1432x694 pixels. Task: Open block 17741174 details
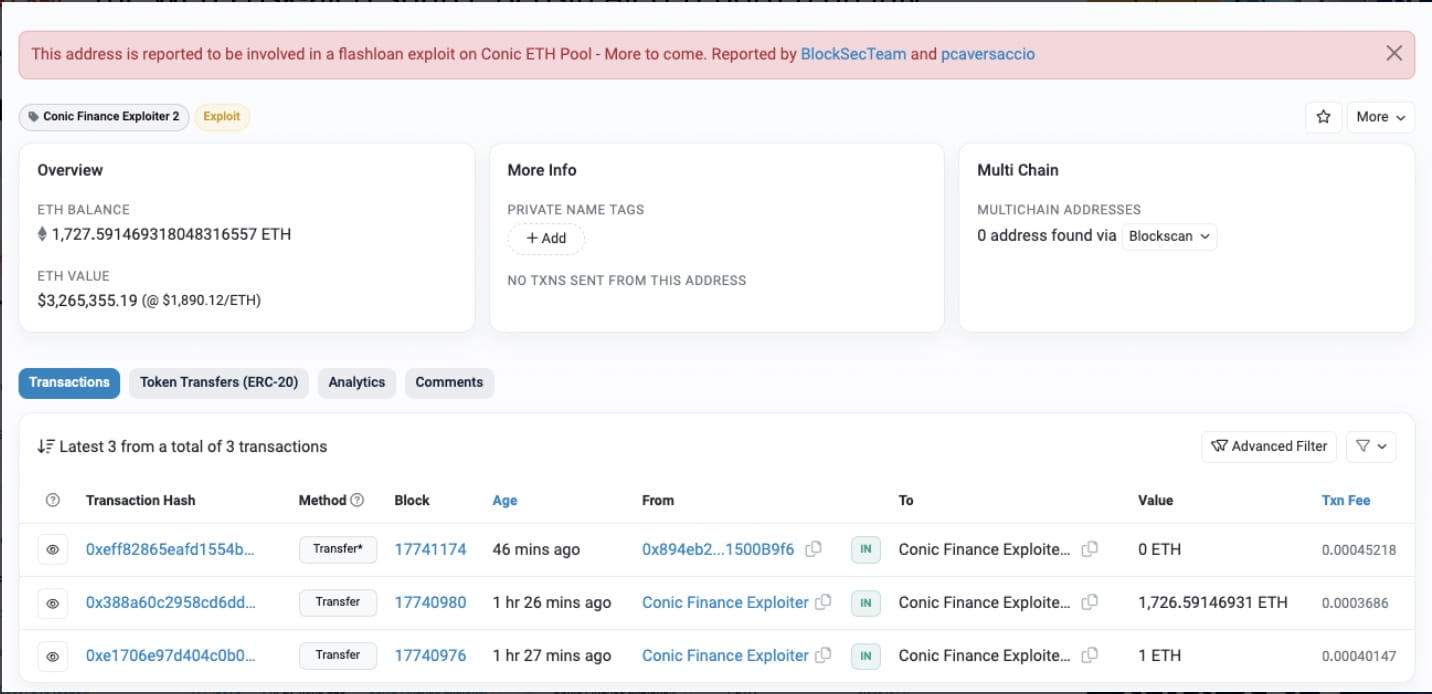point(430,549)
